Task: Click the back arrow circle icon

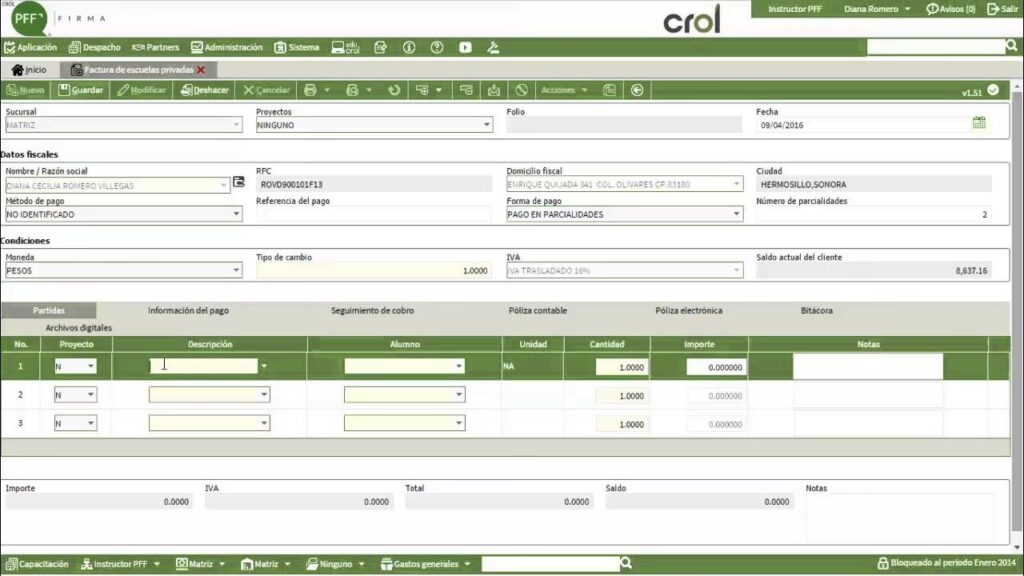Action: click(638, 90)
